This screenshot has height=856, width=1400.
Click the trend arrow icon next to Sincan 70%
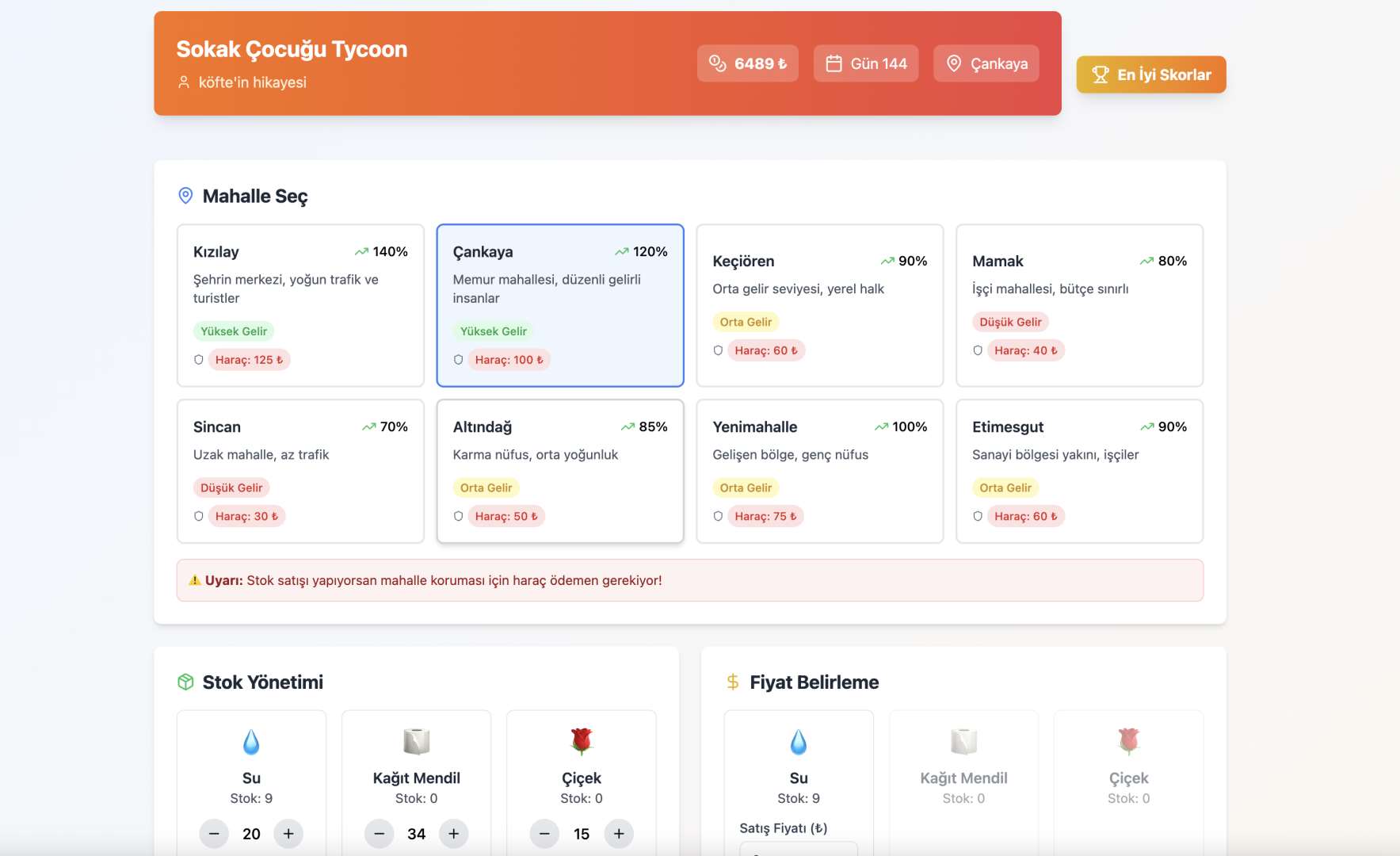coord(368,427)
